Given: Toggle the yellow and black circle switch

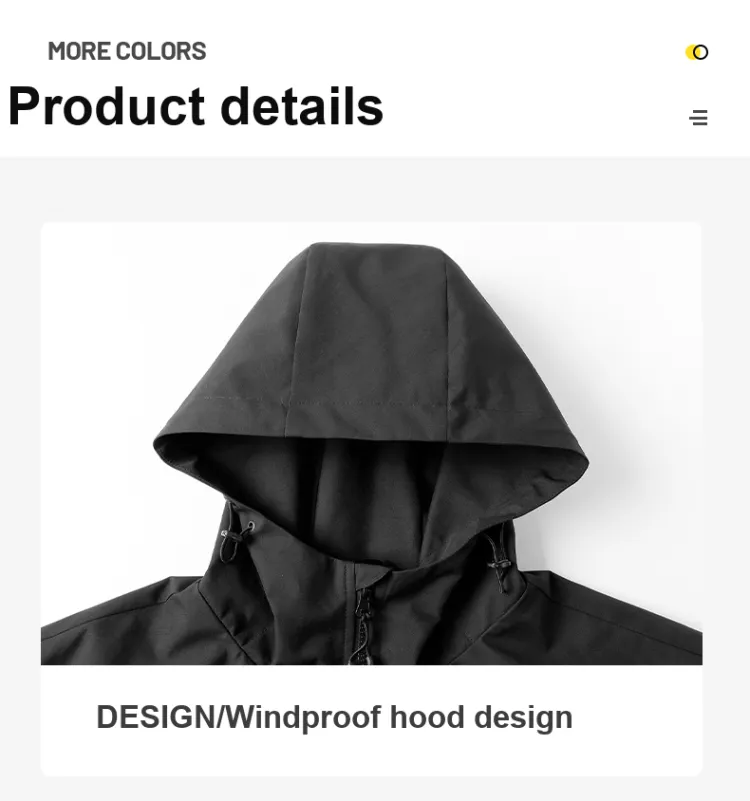Looking at the screenshot, I should [x=697, y=52].
